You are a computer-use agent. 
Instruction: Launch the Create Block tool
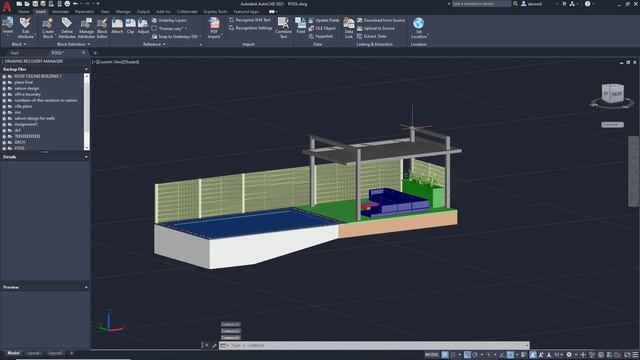pyautogui.click(x=48, y=28)
